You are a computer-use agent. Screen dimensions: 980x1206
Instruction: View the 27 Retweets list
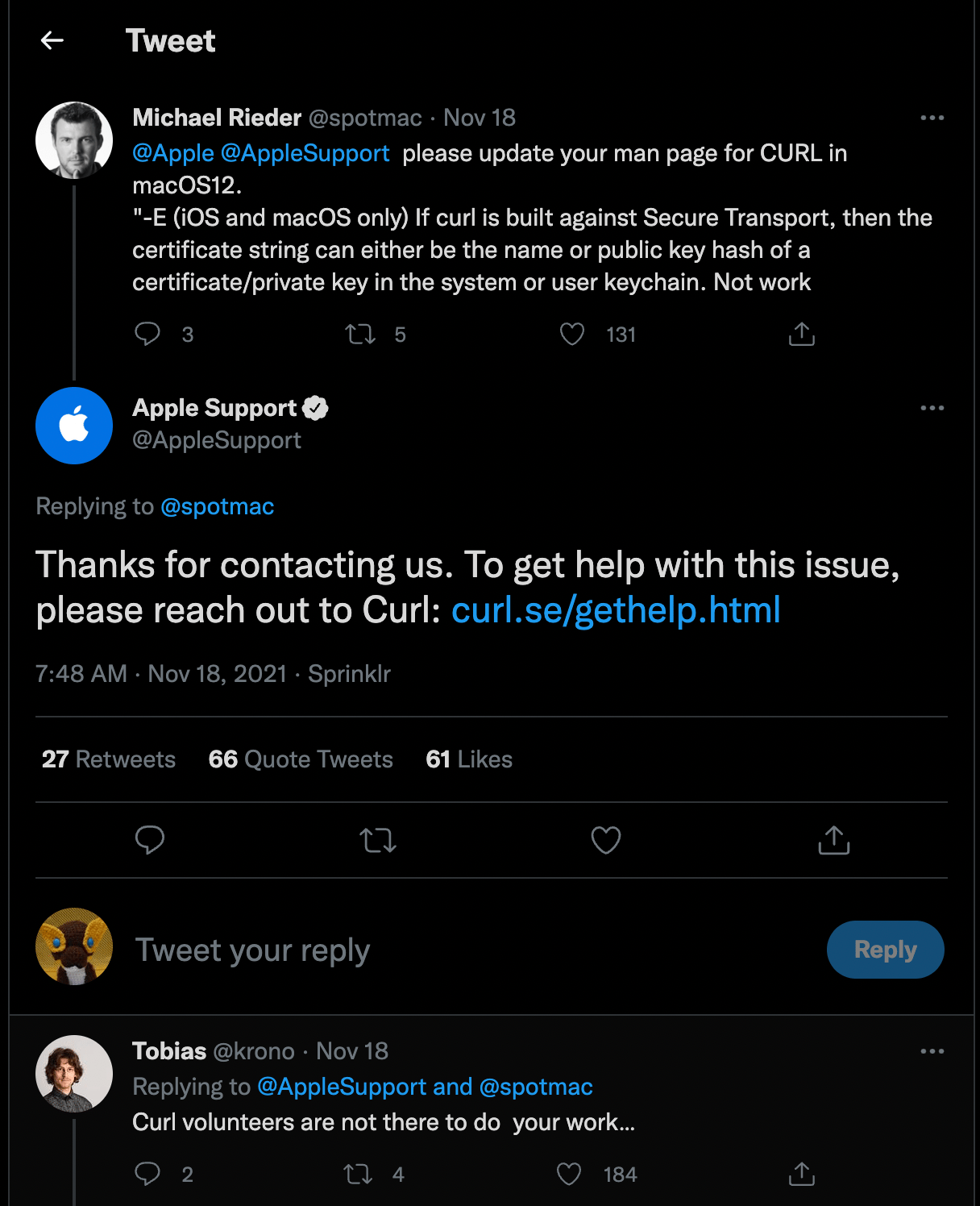coord(109,759)
